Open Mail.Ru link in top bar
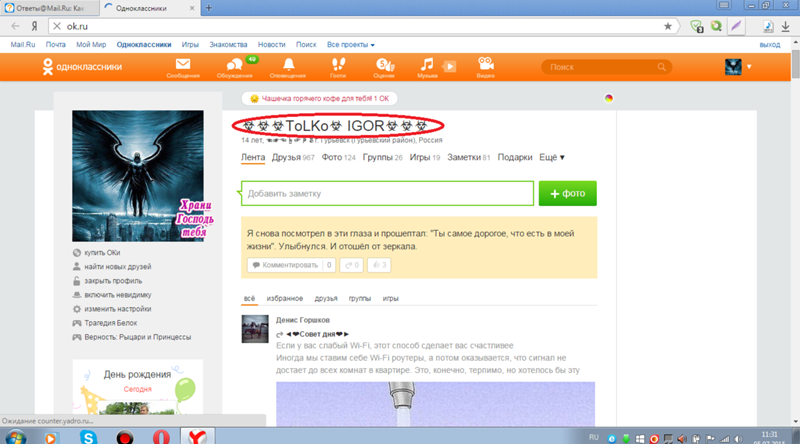Image resolution: width=800 pixels, height=444 pixels. point(23,44)
